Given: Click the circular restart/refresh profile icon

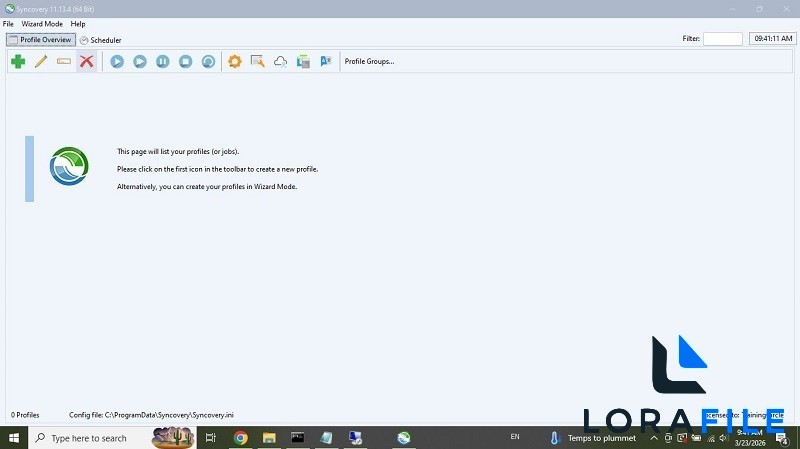Looking at the screenshot, I should pyautogui.click(x=208, y=61).
